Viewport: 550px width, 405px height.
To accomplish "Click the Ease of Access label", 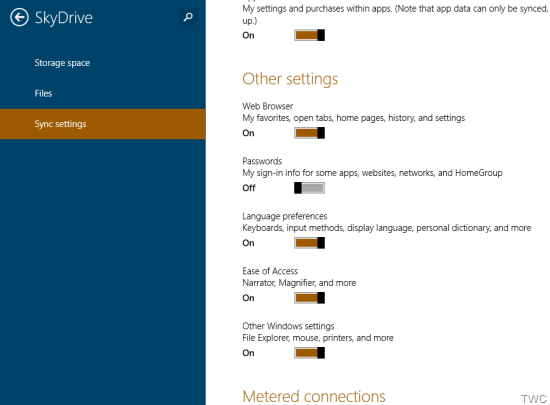I will [x=270, y=271].
